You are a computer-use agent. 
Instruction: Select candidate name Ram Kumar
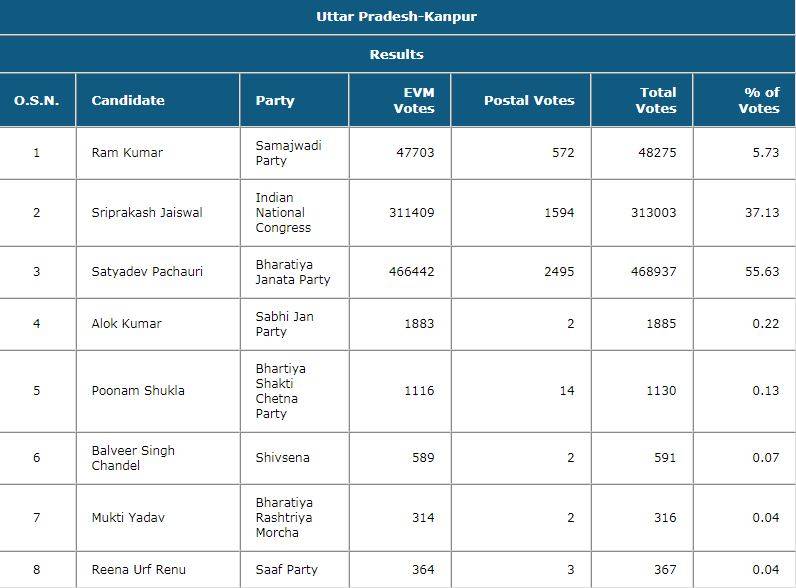127,153
